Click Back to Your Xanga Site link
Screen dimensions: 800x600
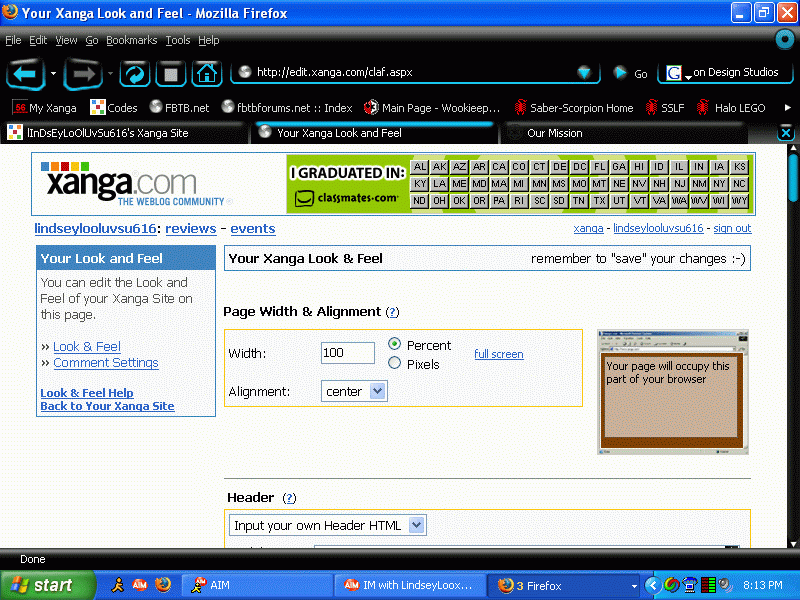107,406
